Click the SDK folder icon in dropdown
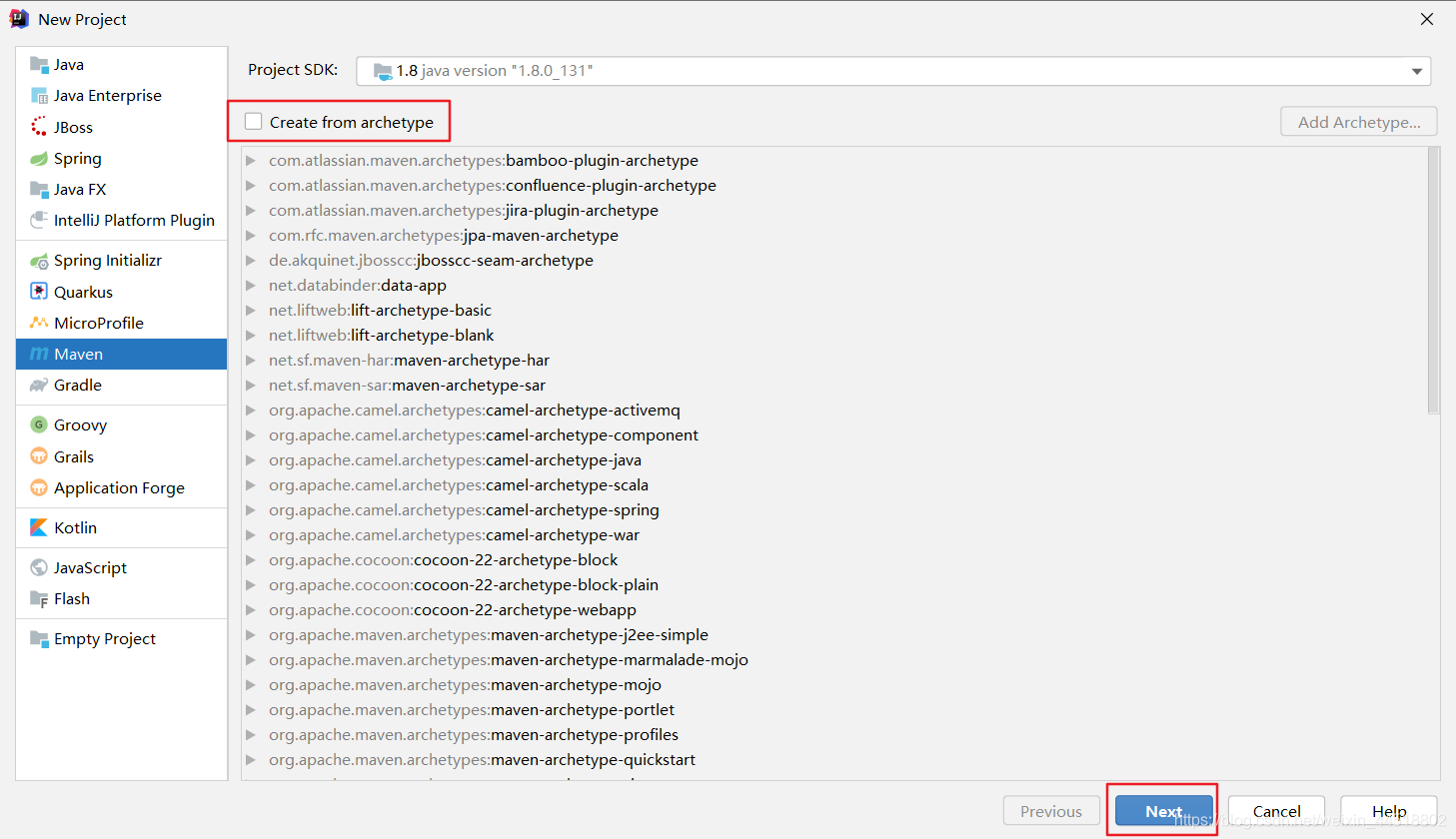Screen dimensions: 1456x839 382,71
